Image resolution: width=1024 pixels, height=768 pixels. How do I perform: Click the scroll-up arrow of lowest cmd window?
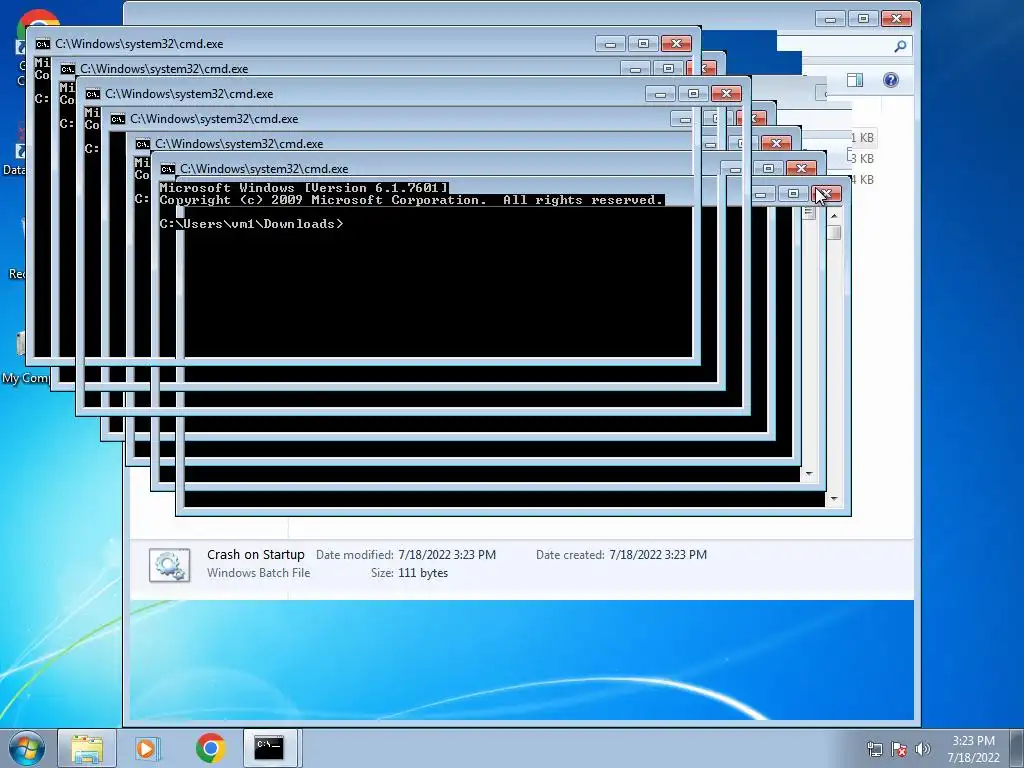click(x=834, y=215)
